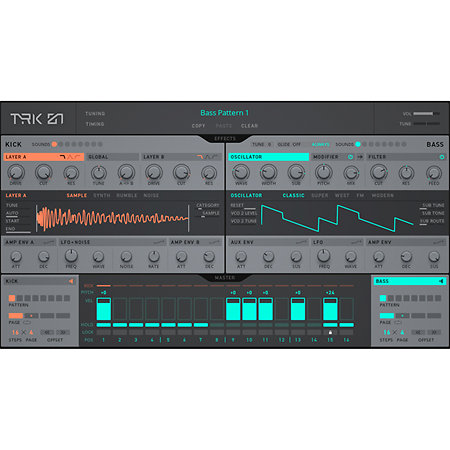Select the active cyan BASS sound slot

pos(358,144)
